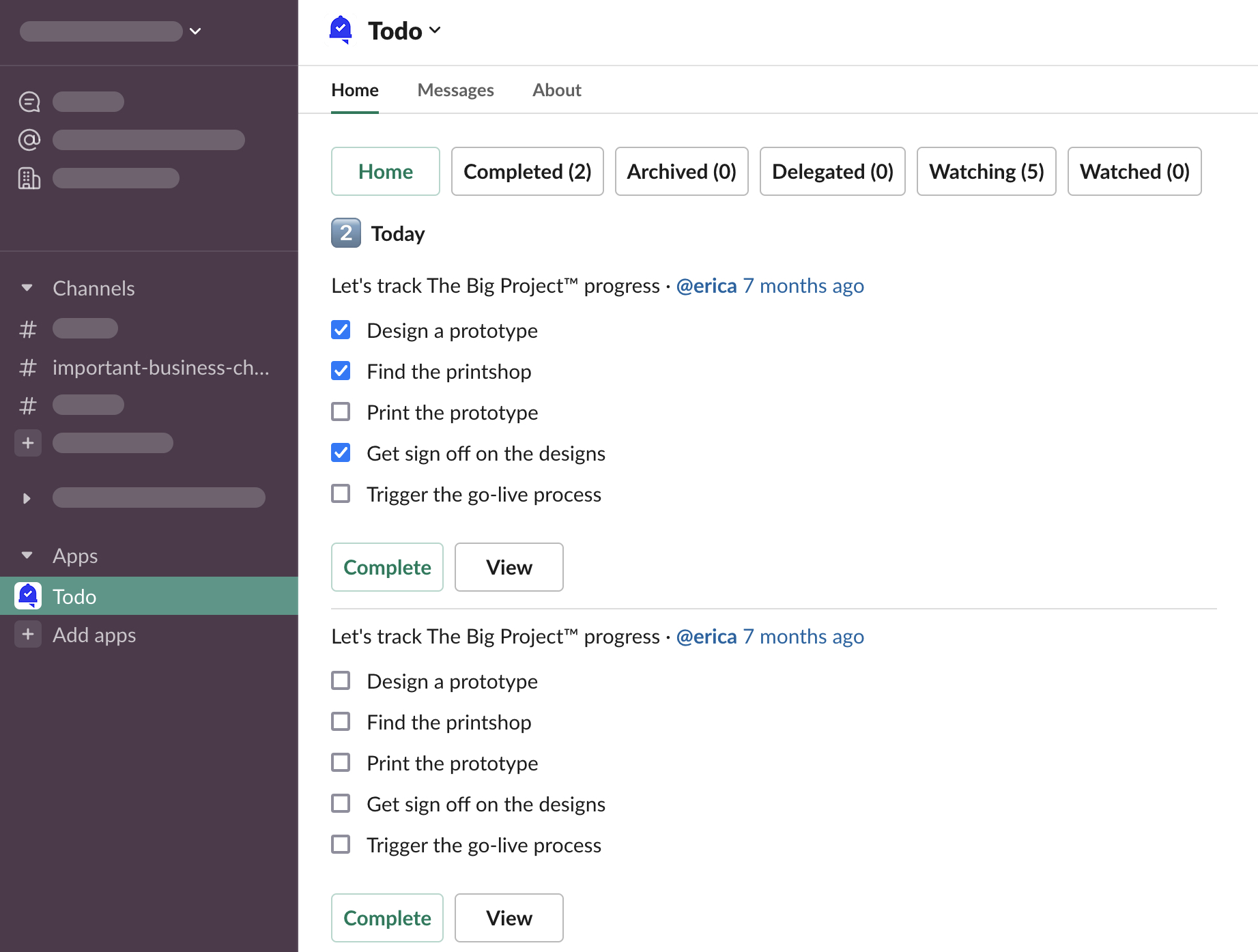Open the Todo title dropdown chevron
The height and width of the screenshot is (952, 1258).
435,31
